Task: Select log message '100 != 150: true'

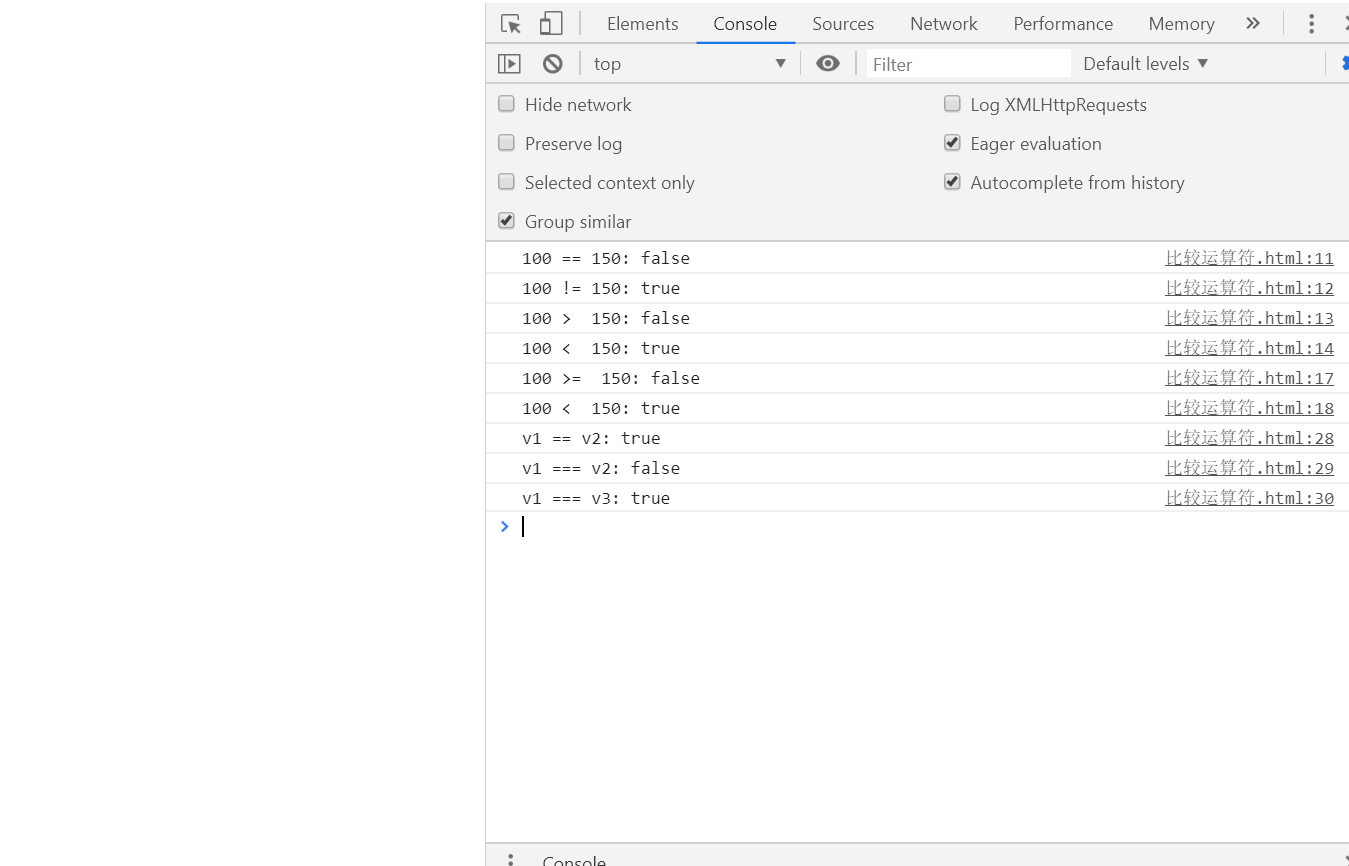Action: point(601,288)
